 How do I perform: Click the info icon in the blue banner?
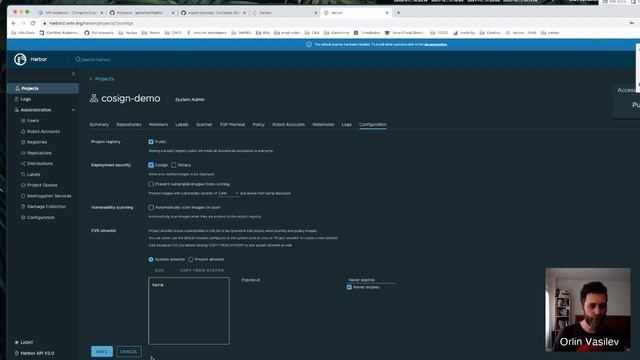309,44
